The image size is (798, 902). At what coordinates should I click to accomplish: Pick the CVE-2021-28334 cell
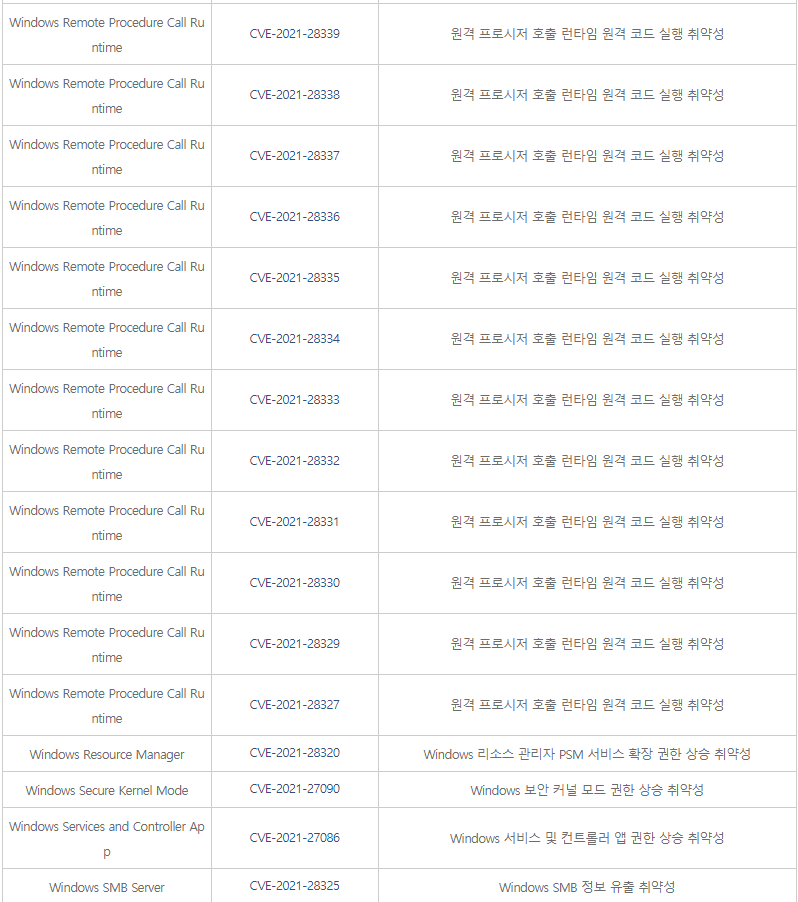(x=294, y=339)
